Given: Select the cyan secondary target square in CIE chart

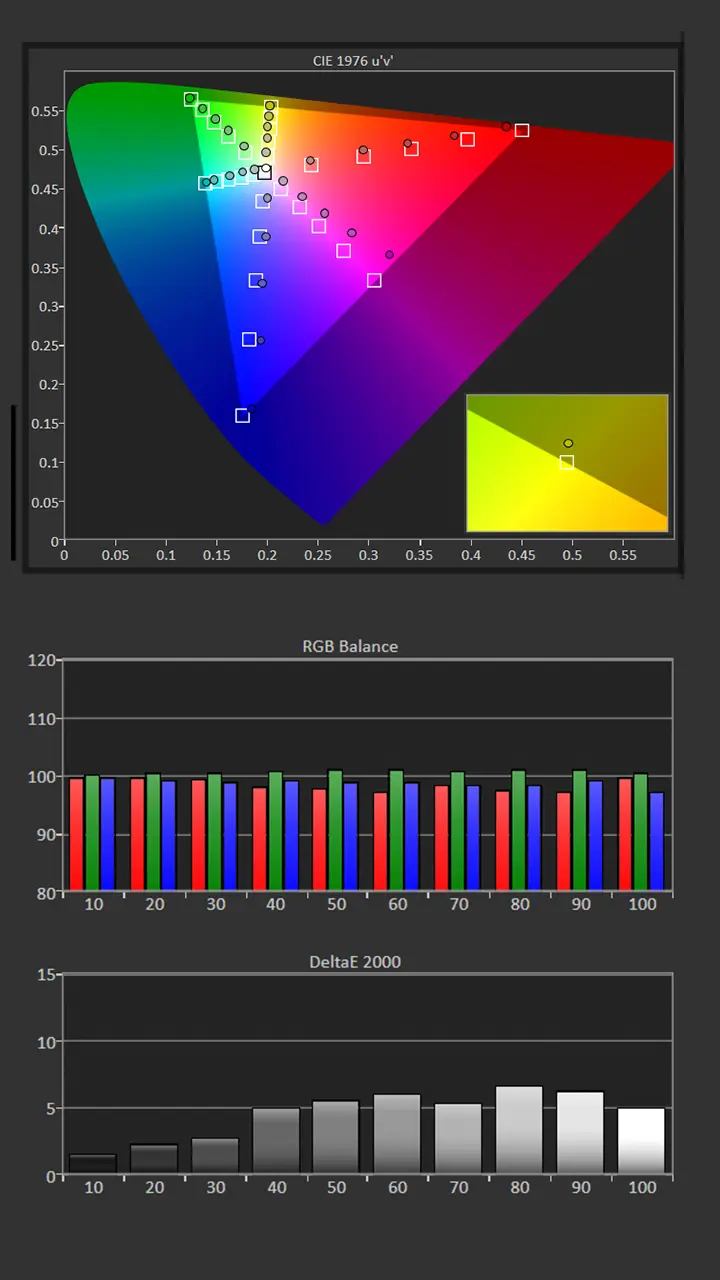Looking at the screenshot, I should coord(205,183).
